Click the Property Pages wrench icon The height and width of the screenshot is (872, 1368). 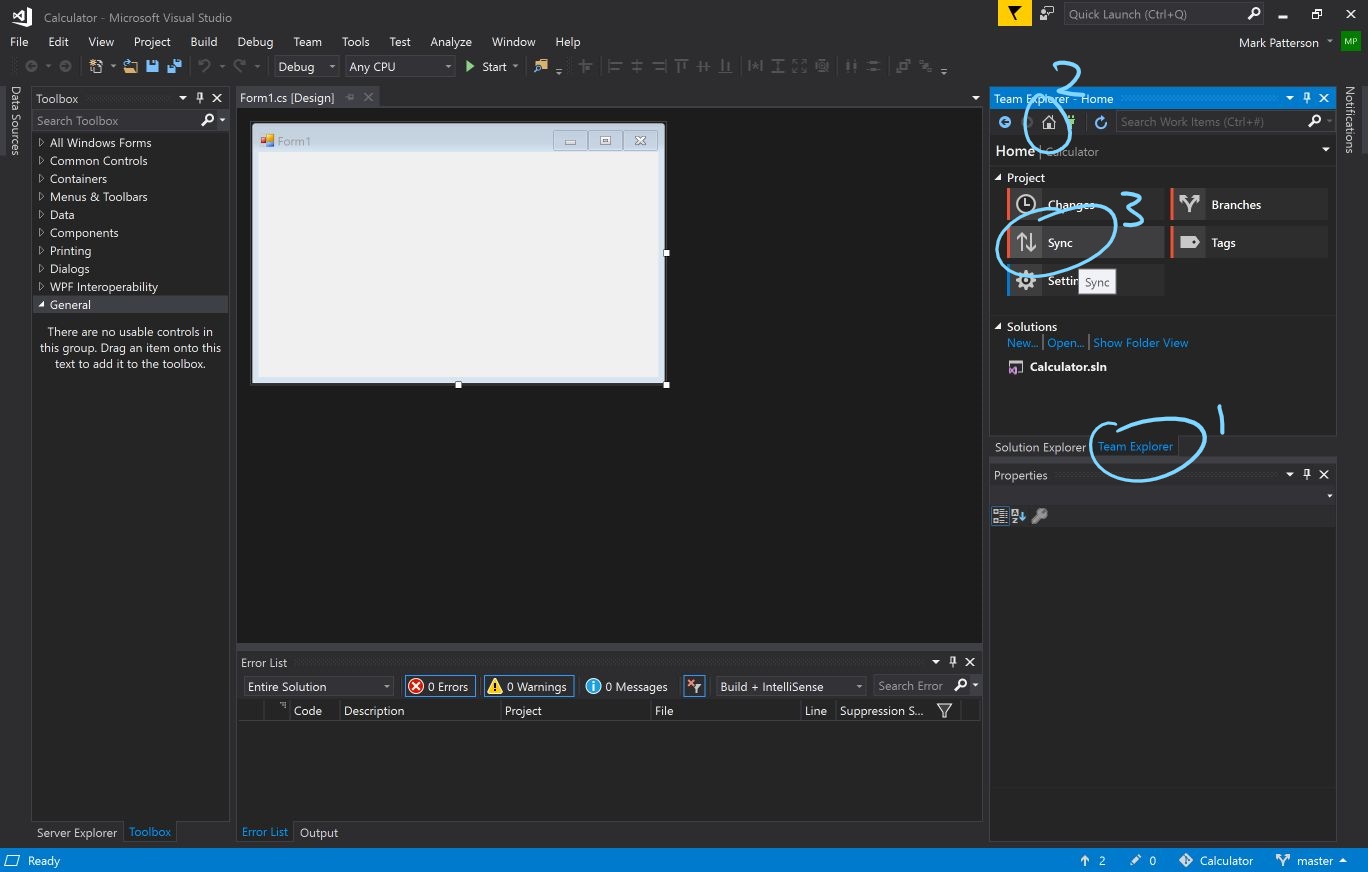pos(1039,516)
